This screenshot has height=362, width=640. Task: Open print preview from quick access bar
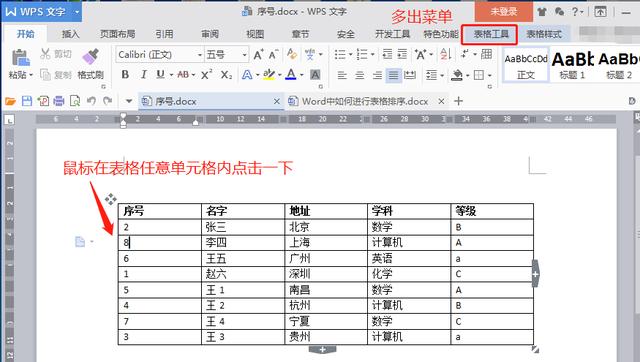[x=75, y=101]
